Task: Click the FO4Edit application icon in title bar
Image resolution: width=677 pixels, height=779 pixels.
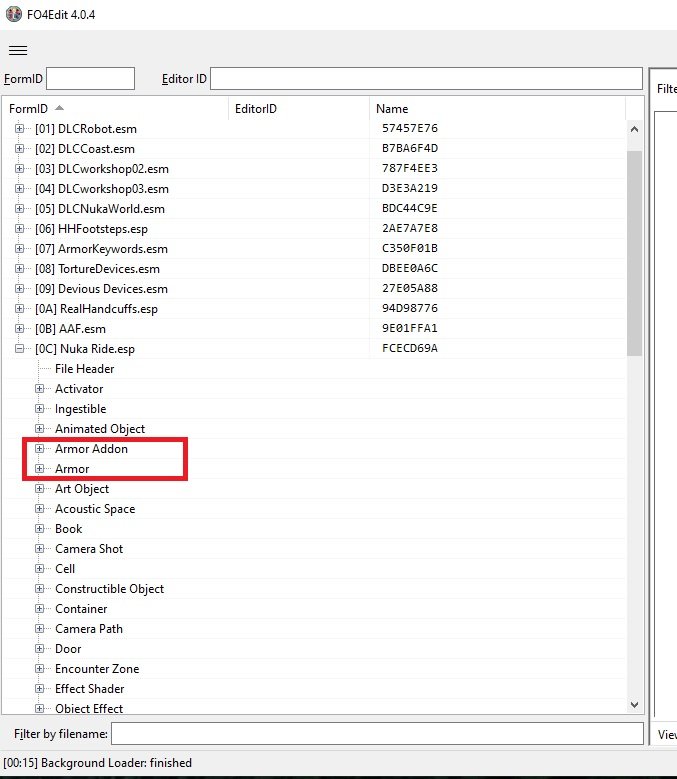Action: (13, 14)
